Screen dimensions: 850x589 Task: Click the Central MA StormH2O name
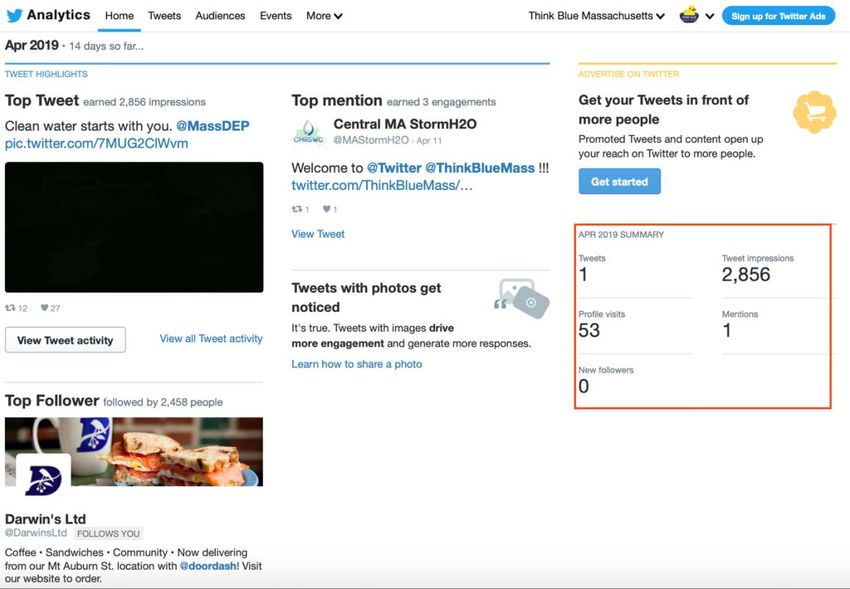click(405, 124)
